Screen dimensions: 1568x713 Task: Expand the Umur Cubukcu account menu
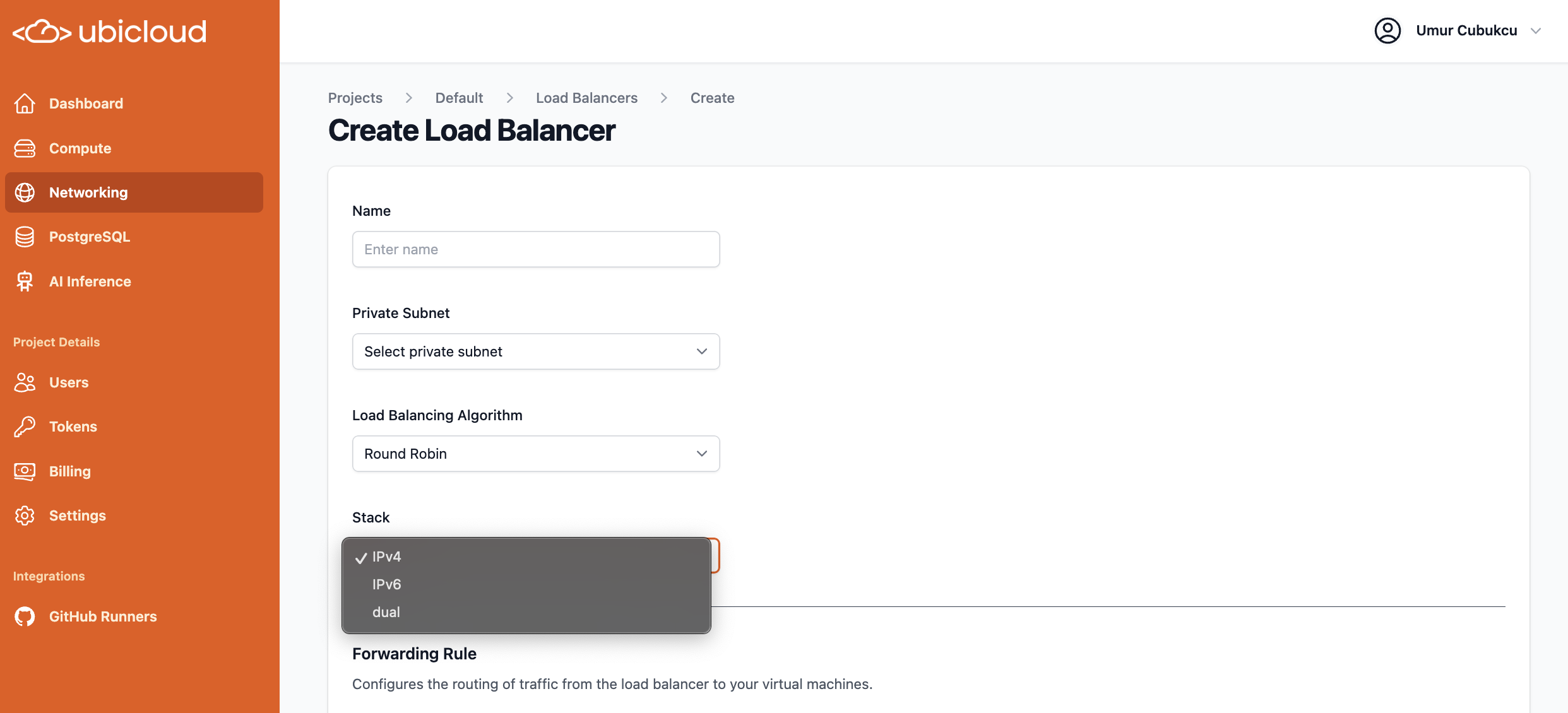(x=1535, y=31)
